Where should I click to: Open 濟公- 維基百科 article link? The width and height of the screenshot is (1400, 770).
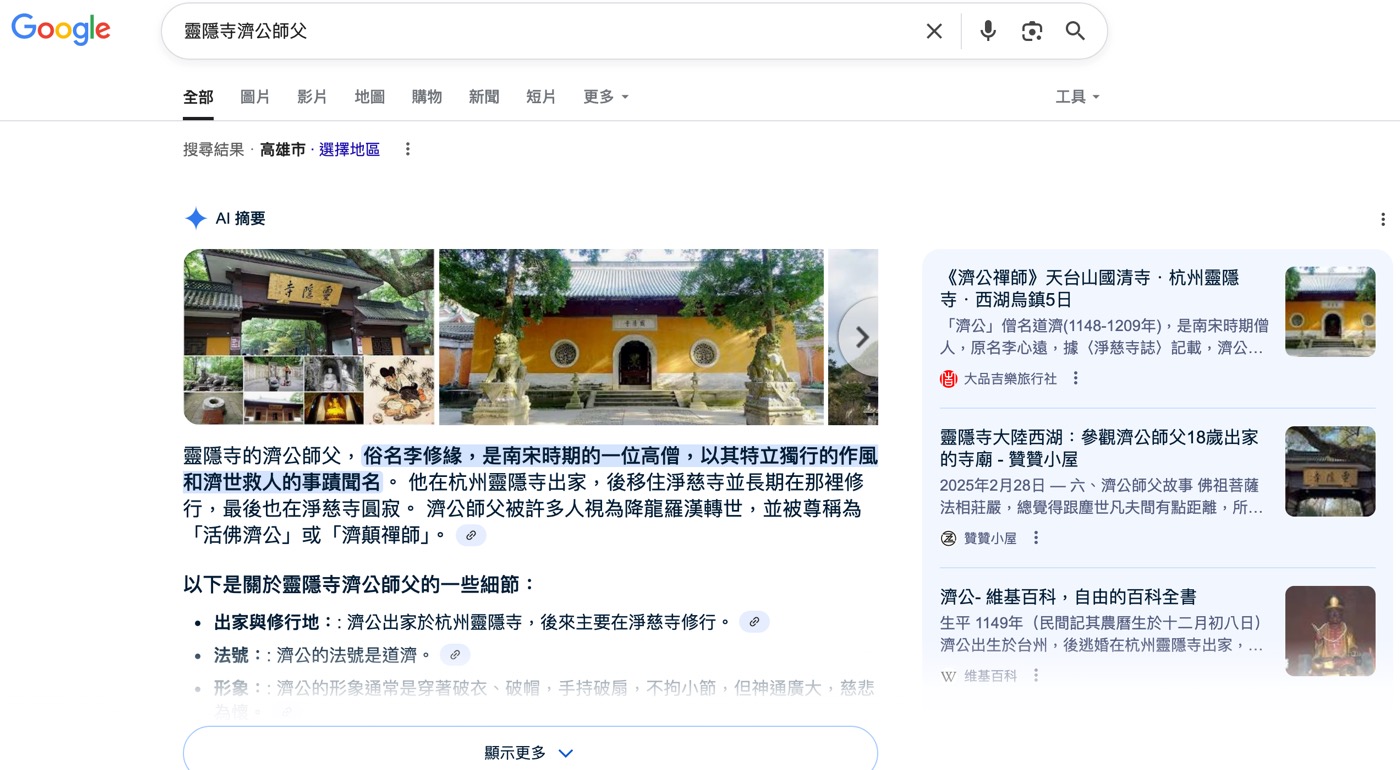(x=1068, y=597)
